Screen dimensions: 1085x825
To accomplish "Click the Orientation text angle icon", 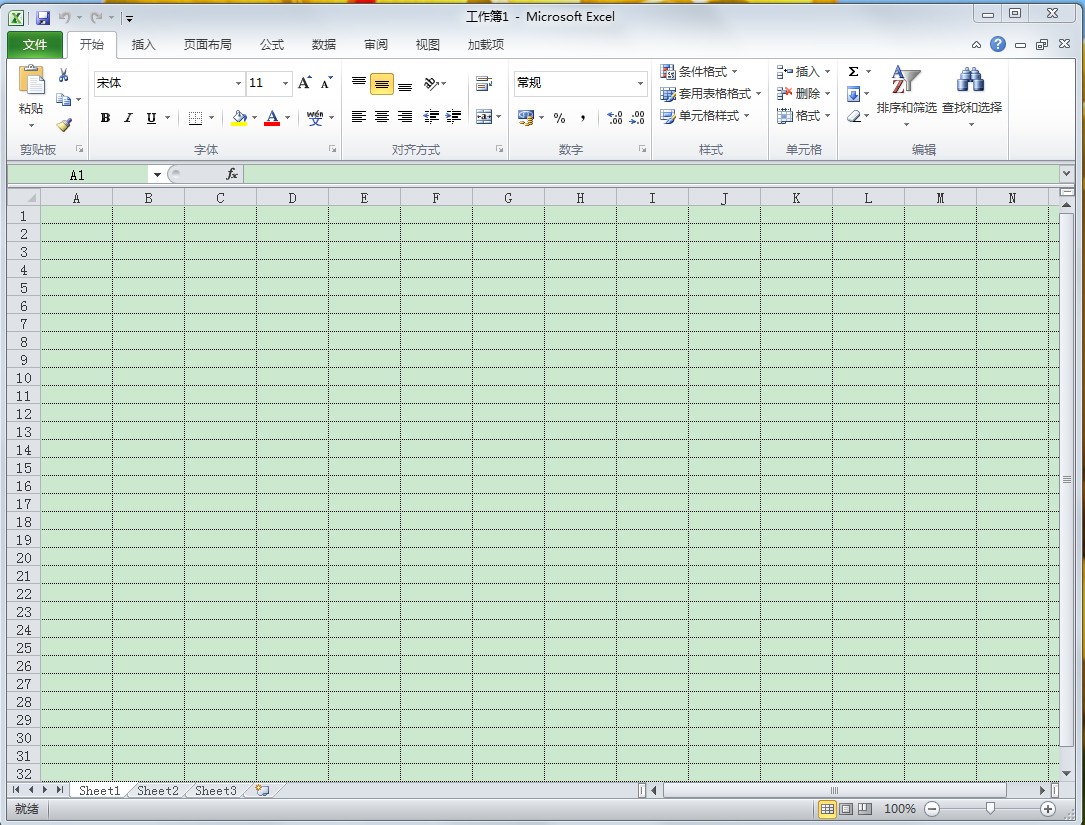I will 431,84.
